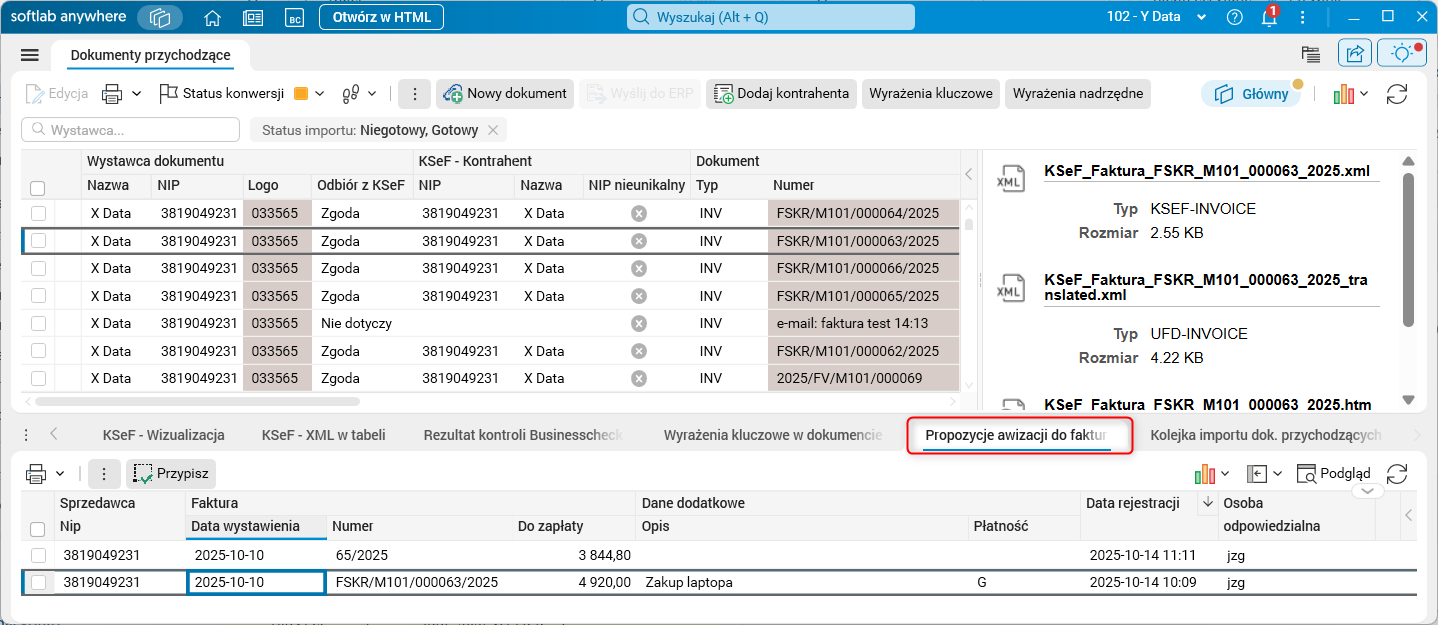1438x625 pixels.
Task: Open the hamburger main menu
Action: click(x=29, y=55)
